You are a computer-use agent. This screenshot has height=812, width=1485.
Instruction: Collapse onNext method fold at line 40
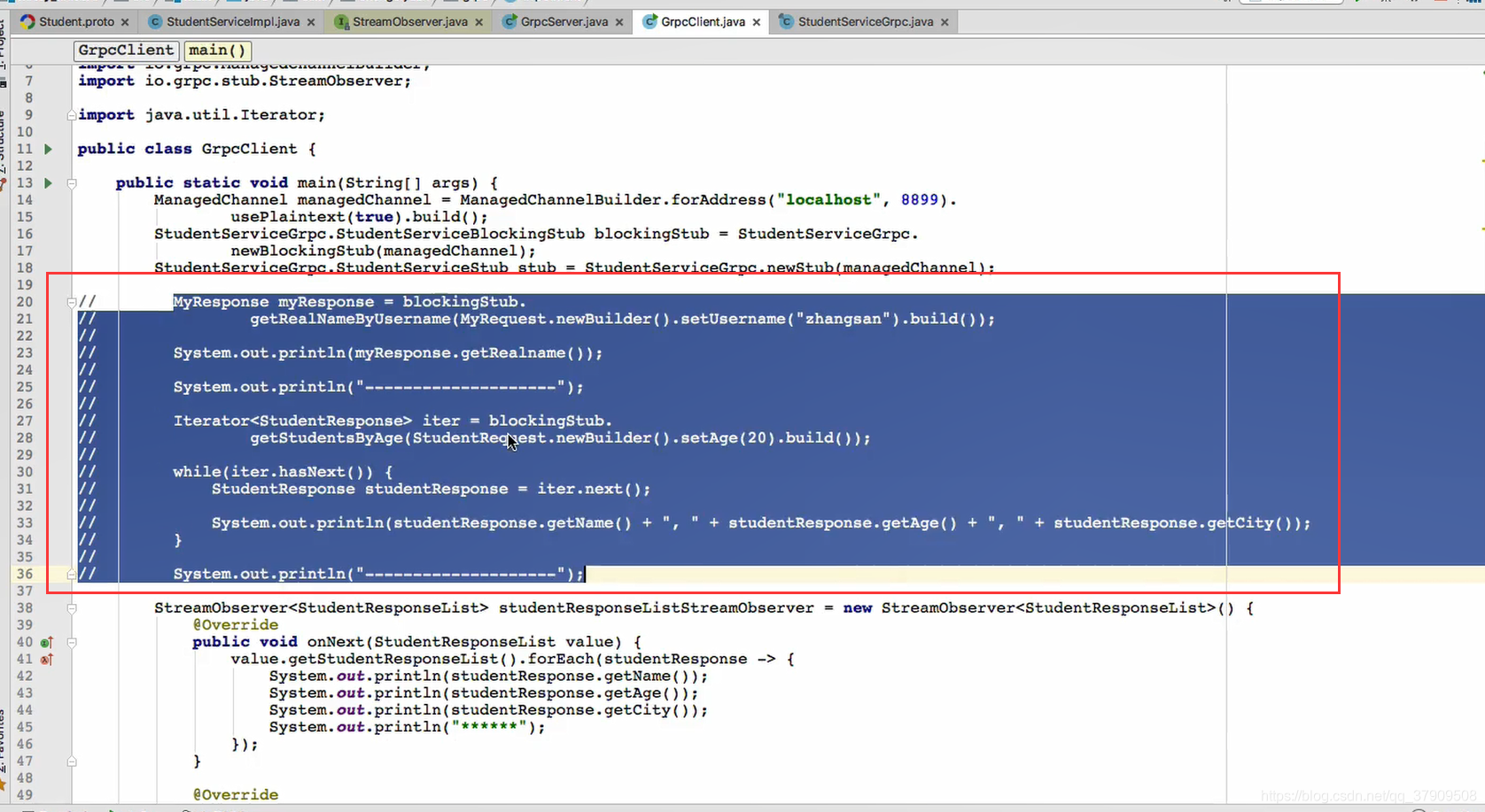tap(72, 643)
